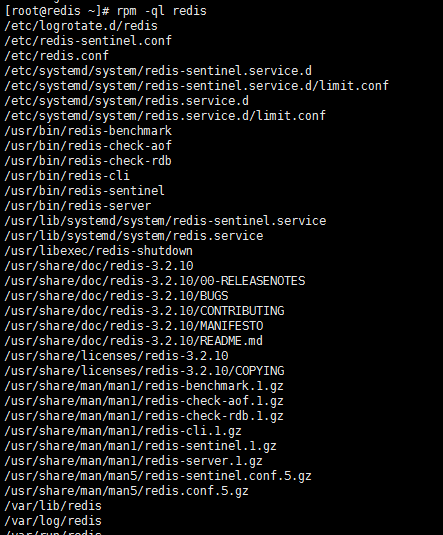Click redis-sentinel.service.d/limit.conf line
The image size is (443, 535).
tap(197, 86)
